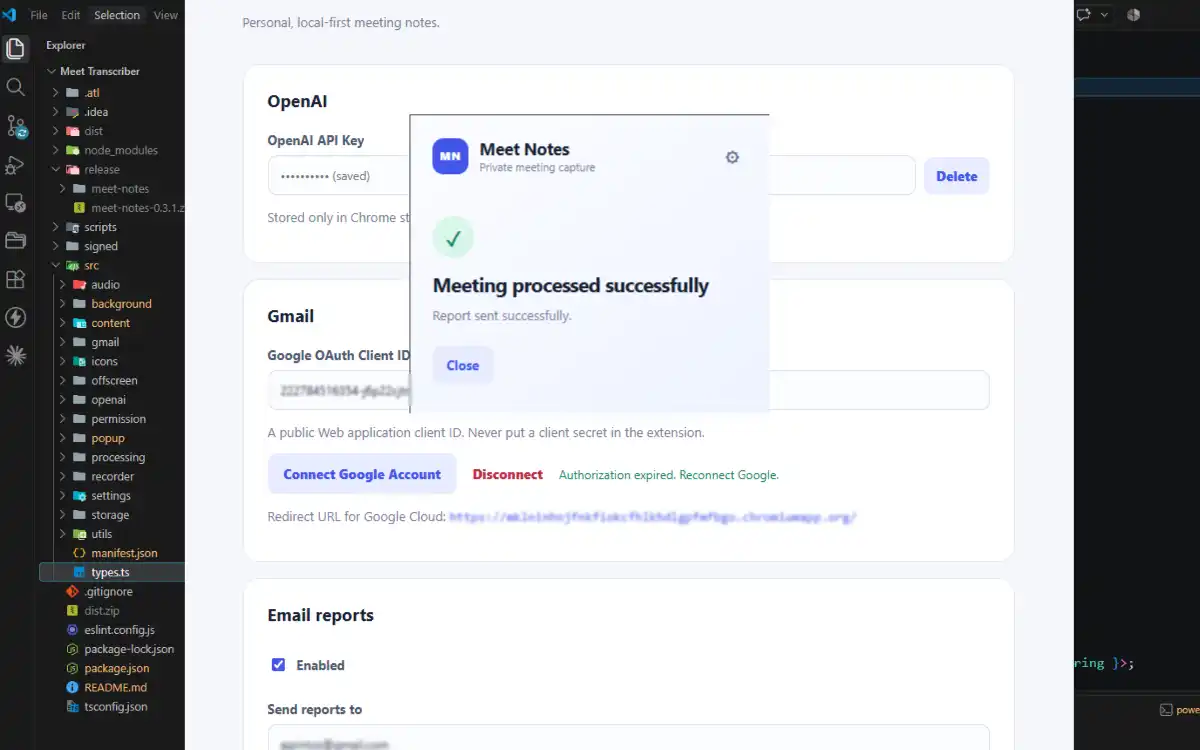
Task: Delete the saved OpenAI API key
Action: 957,176
